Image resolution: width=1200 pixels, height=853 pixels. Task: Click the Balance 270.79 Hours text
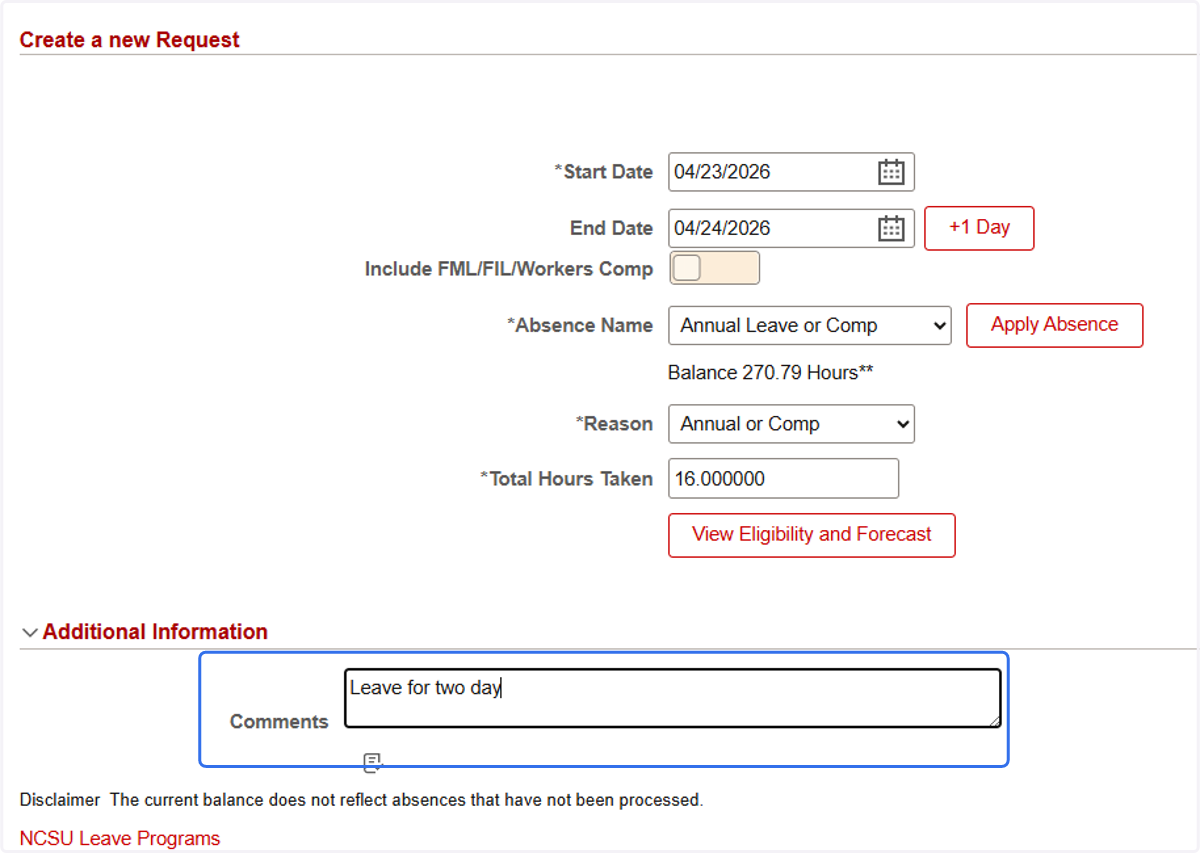771,373
